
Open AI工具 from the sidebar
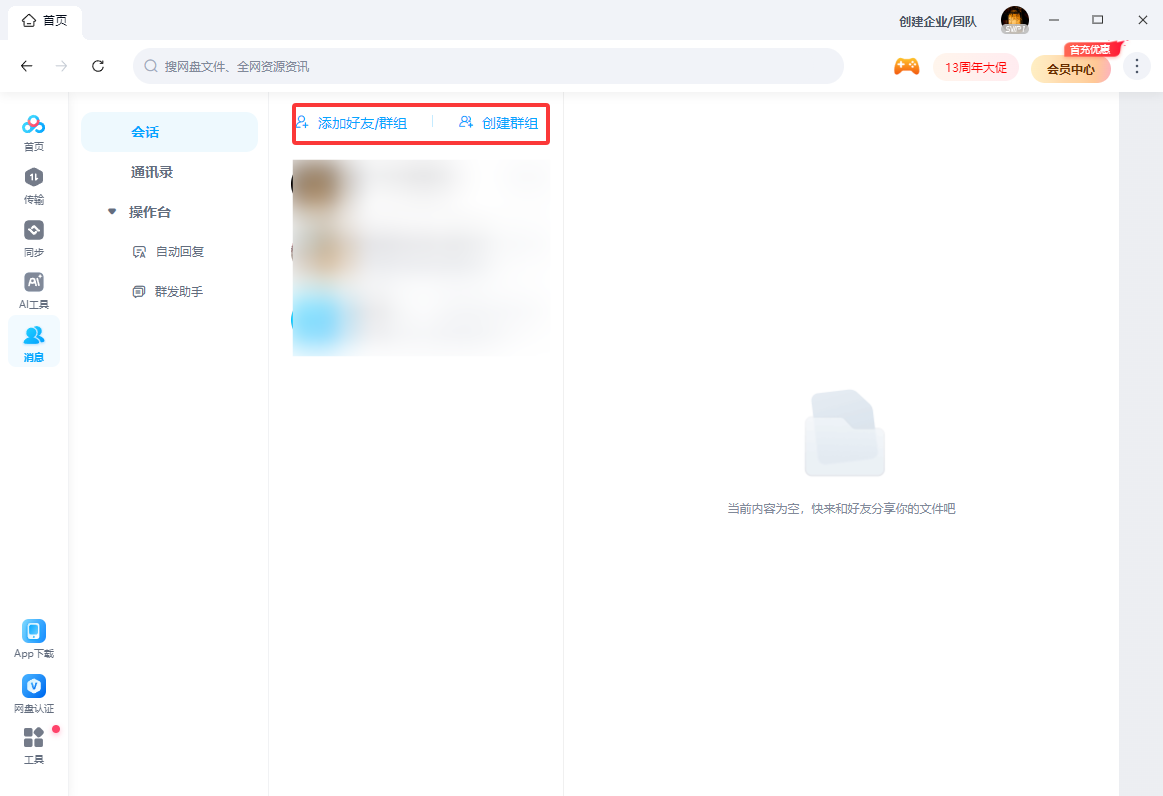34,289
